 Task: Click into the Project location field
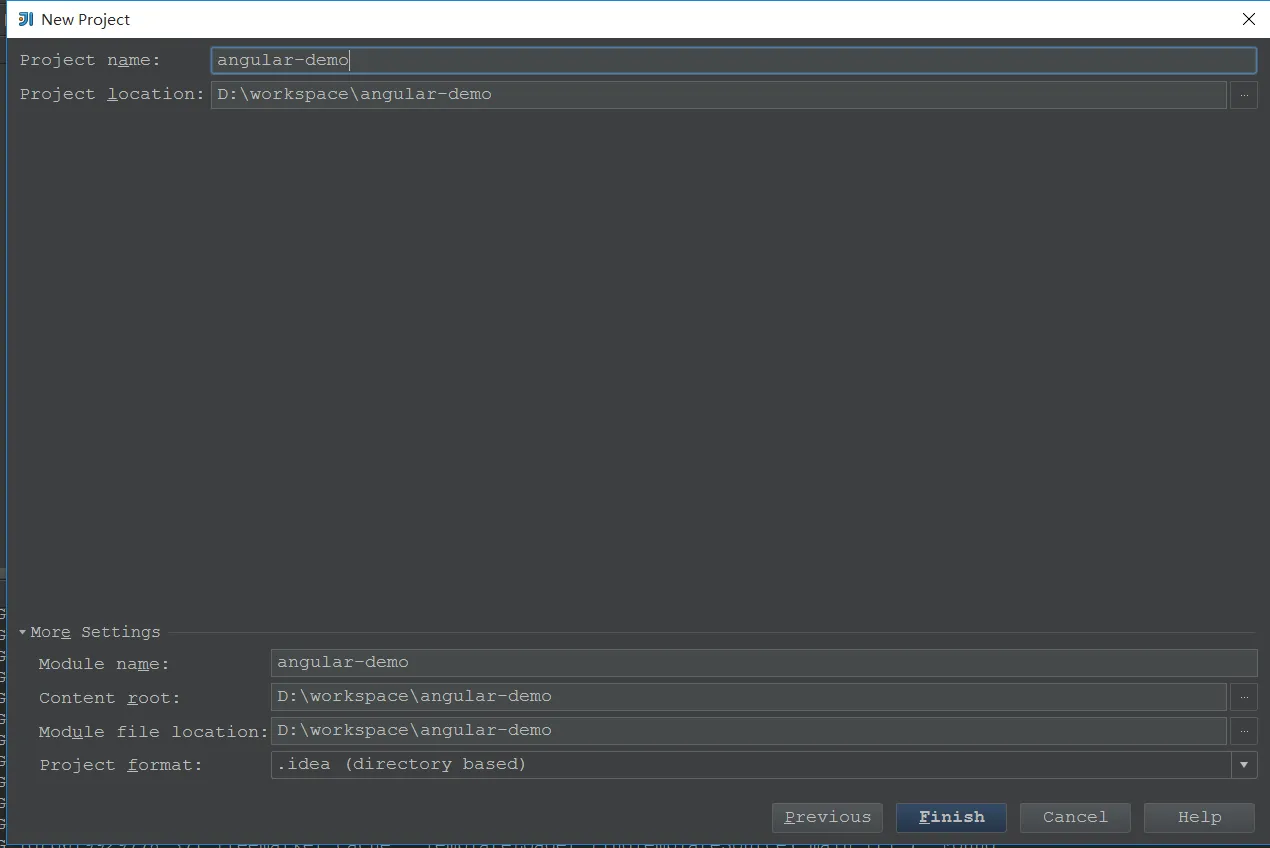point(718,95)
